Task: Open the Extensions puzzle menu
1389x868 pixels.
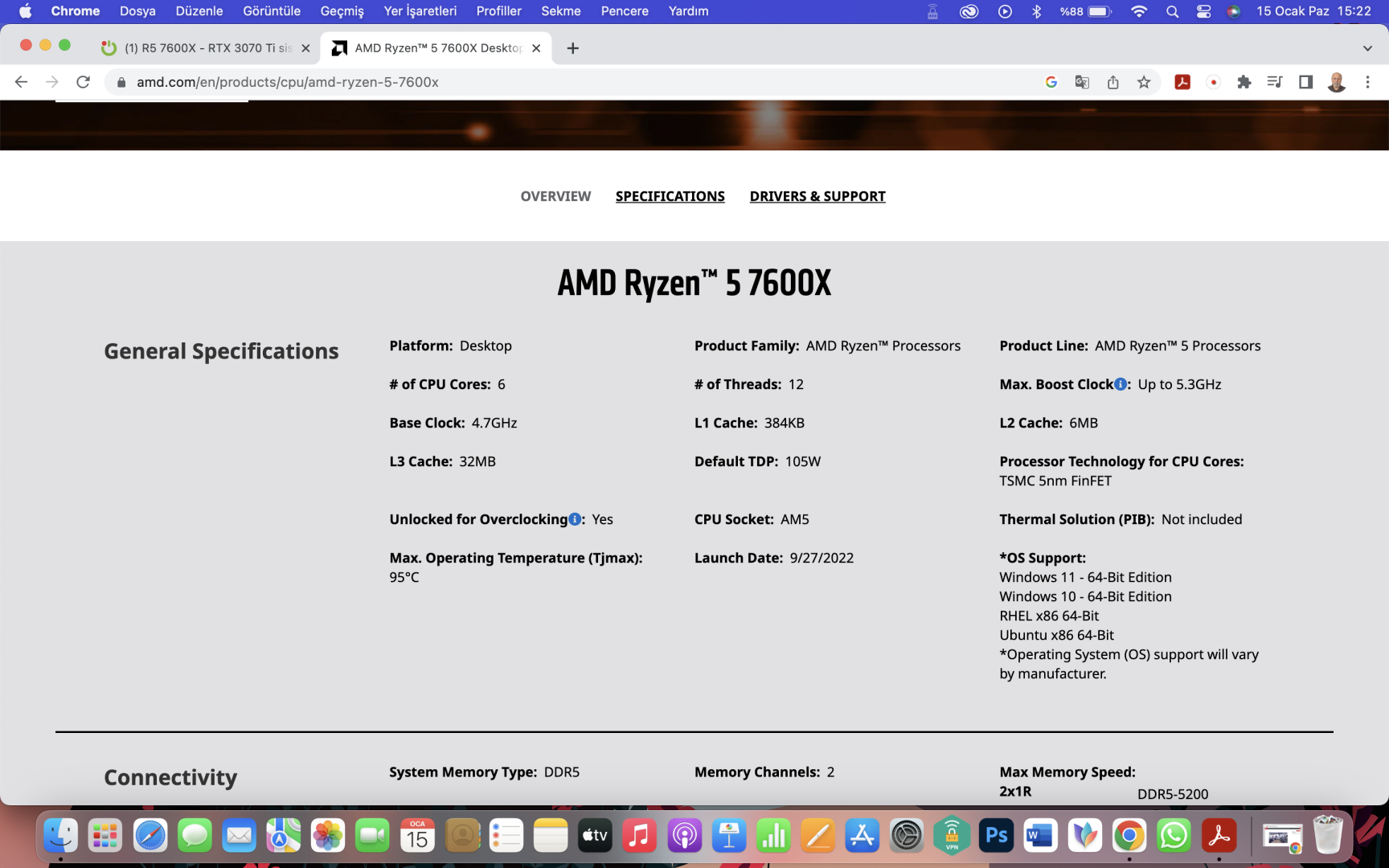Action: [x=1244, y=82]
